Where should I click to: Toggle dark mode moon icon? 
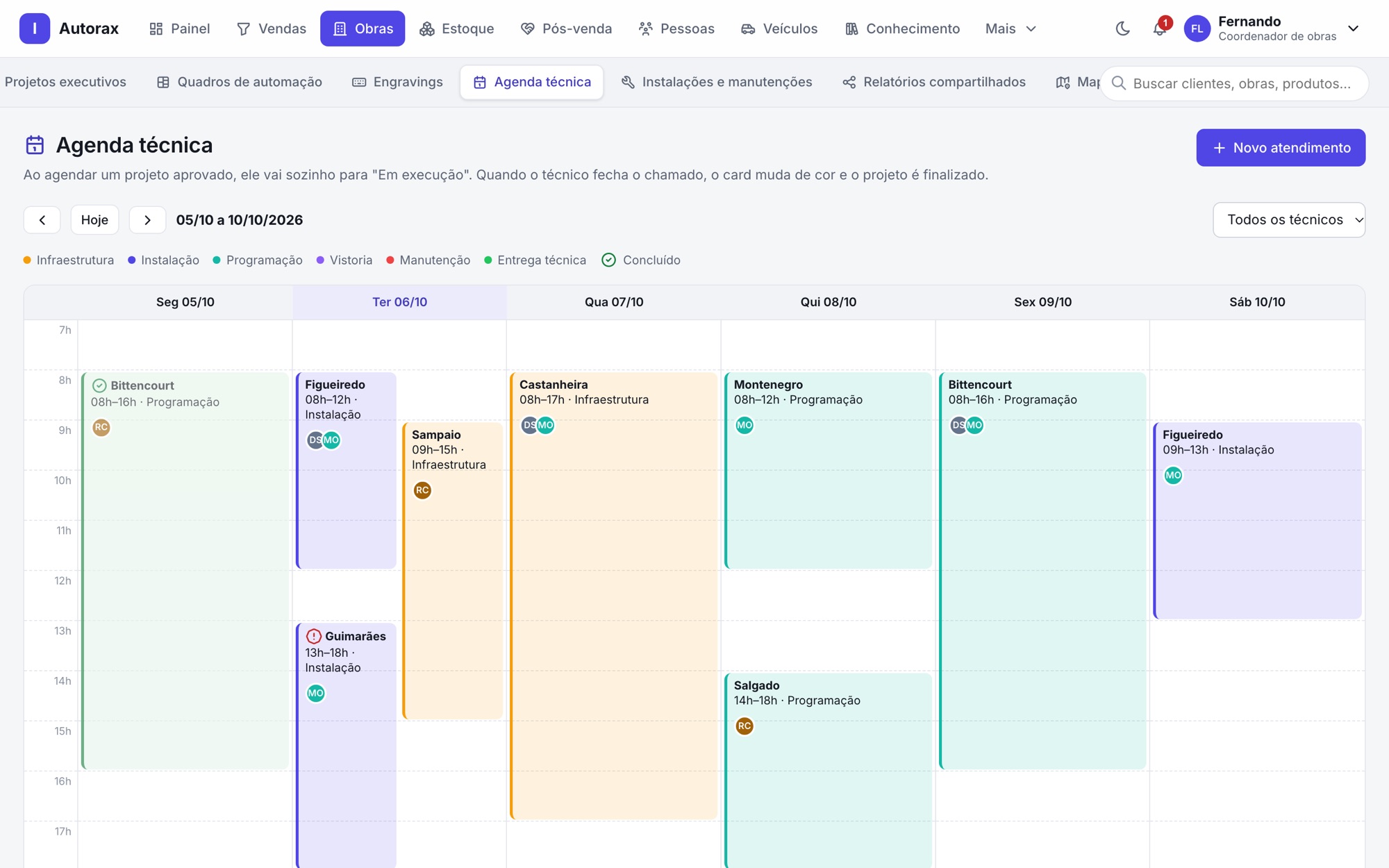point(1123,28)
